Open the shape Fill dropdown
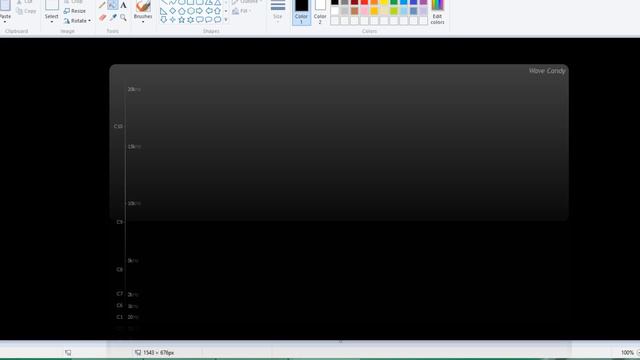 242,11
